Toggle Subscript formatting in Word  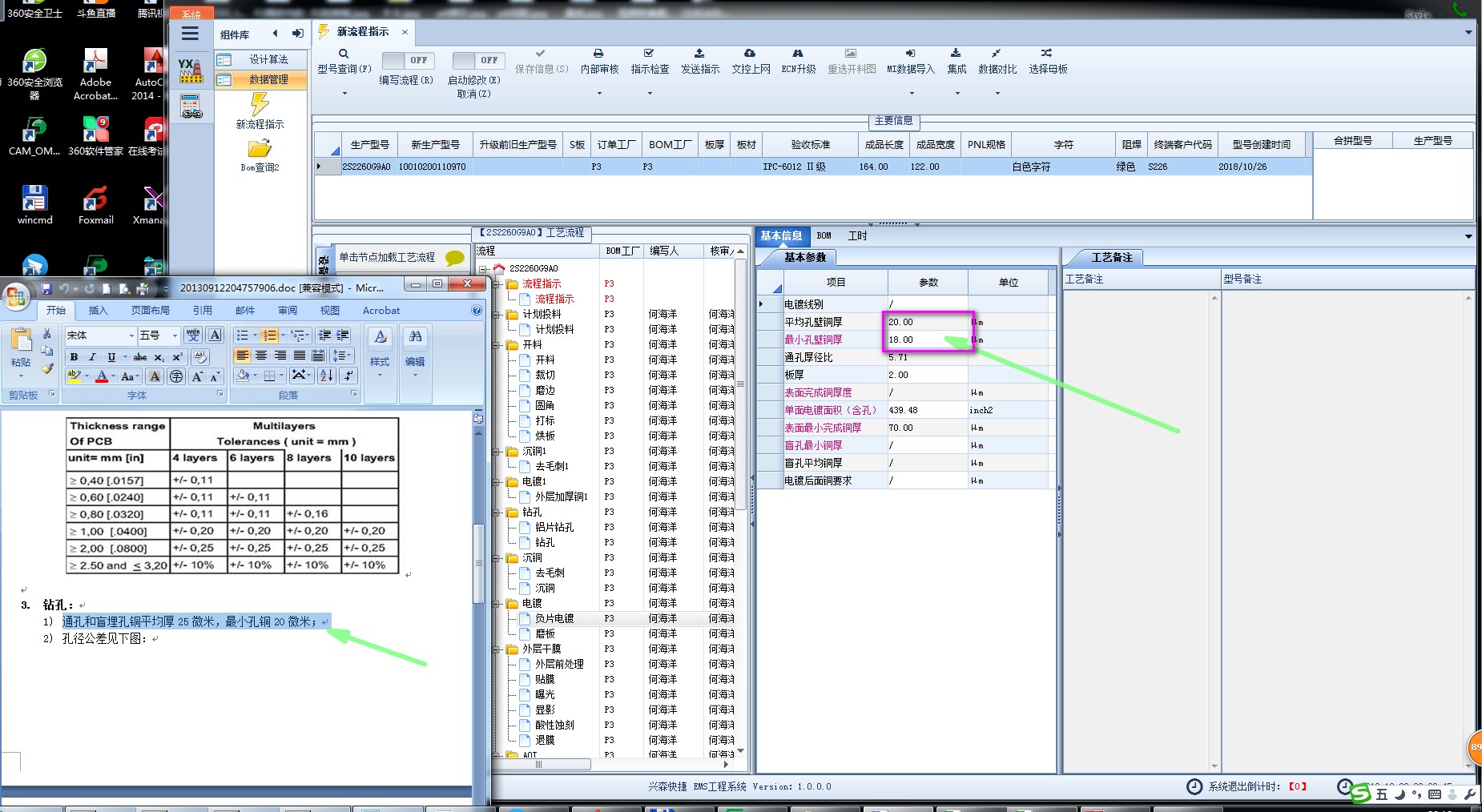159,357
